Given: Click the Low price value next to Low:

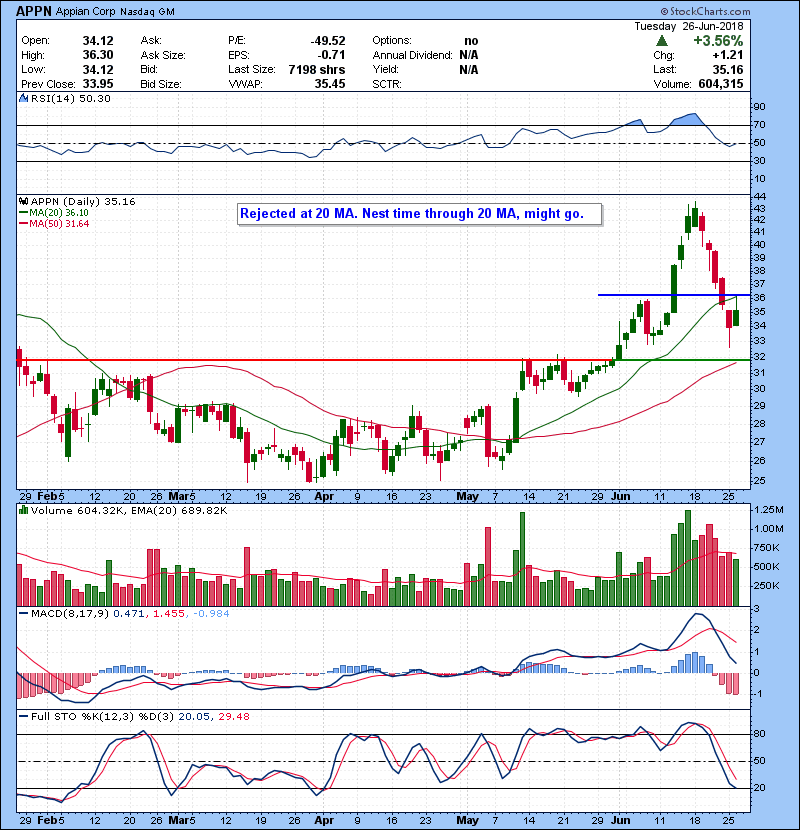Looking at the screenshot, I should coord(98,69).
